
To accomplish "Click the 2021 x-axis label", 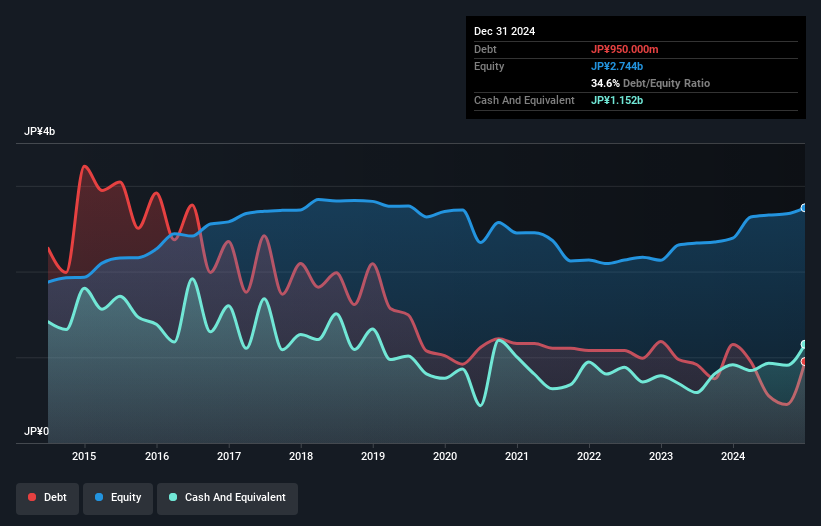I will [517, 456].
